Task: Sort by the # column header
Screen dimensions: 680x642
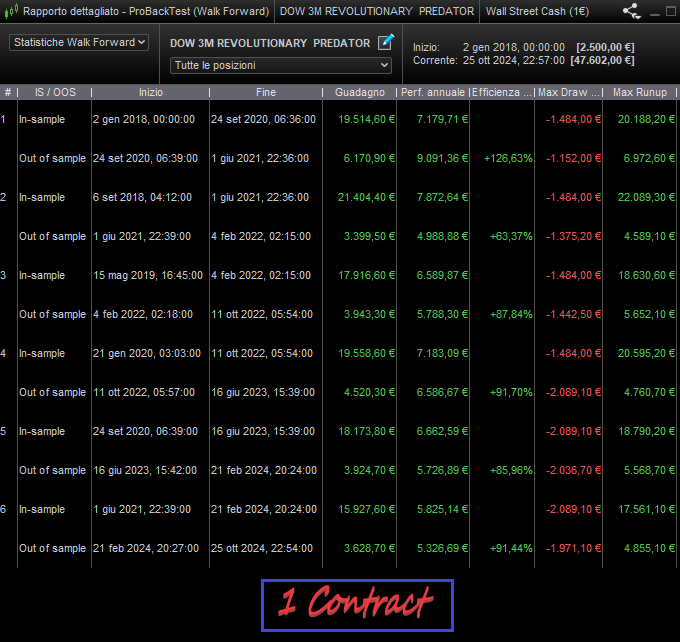Action: point(8,92)
